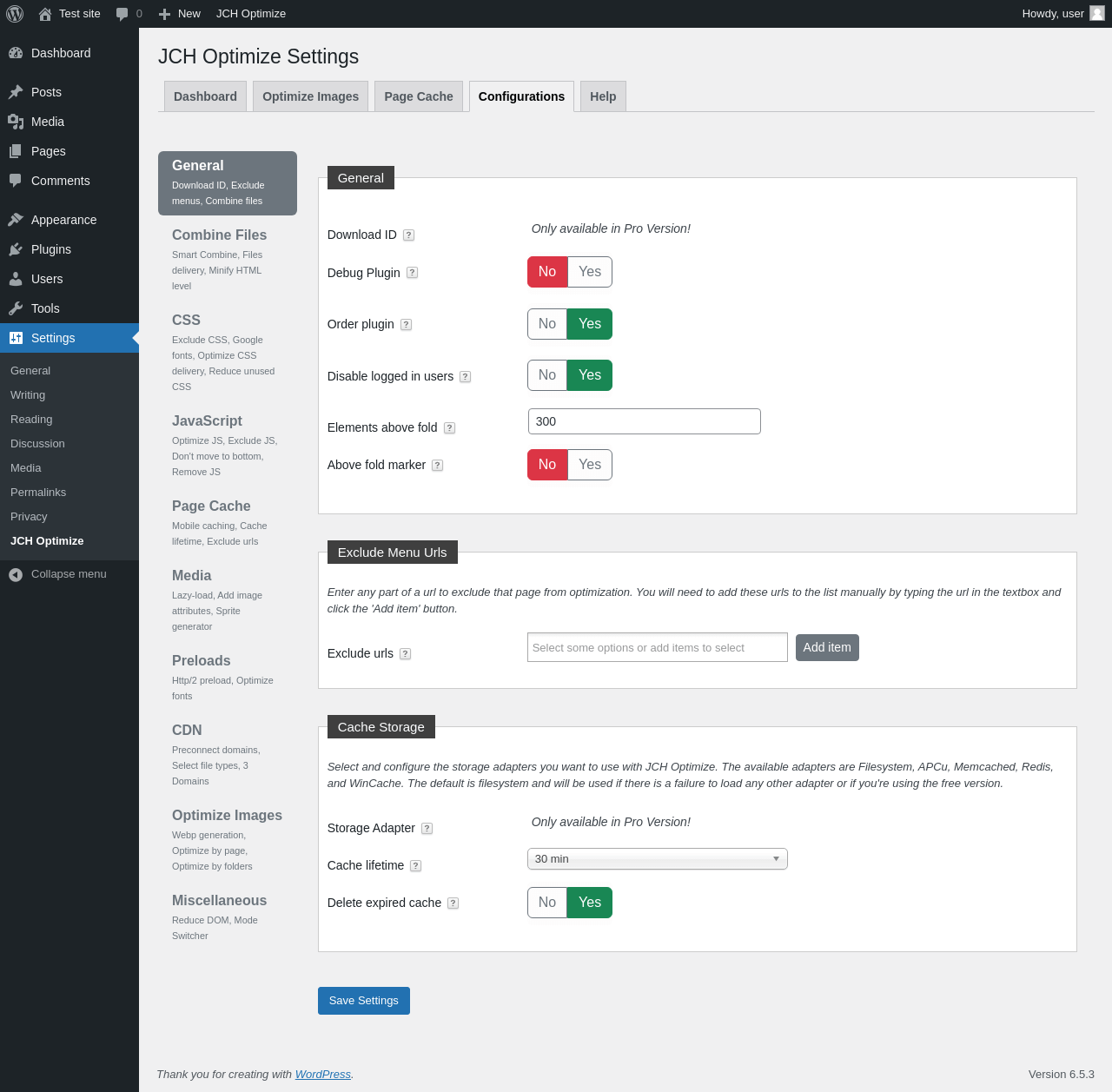Click the Collapse menu arrow icon
Image resolution: width=1112 pixels, height=1092 pixels.
click(x=16, y=574)
